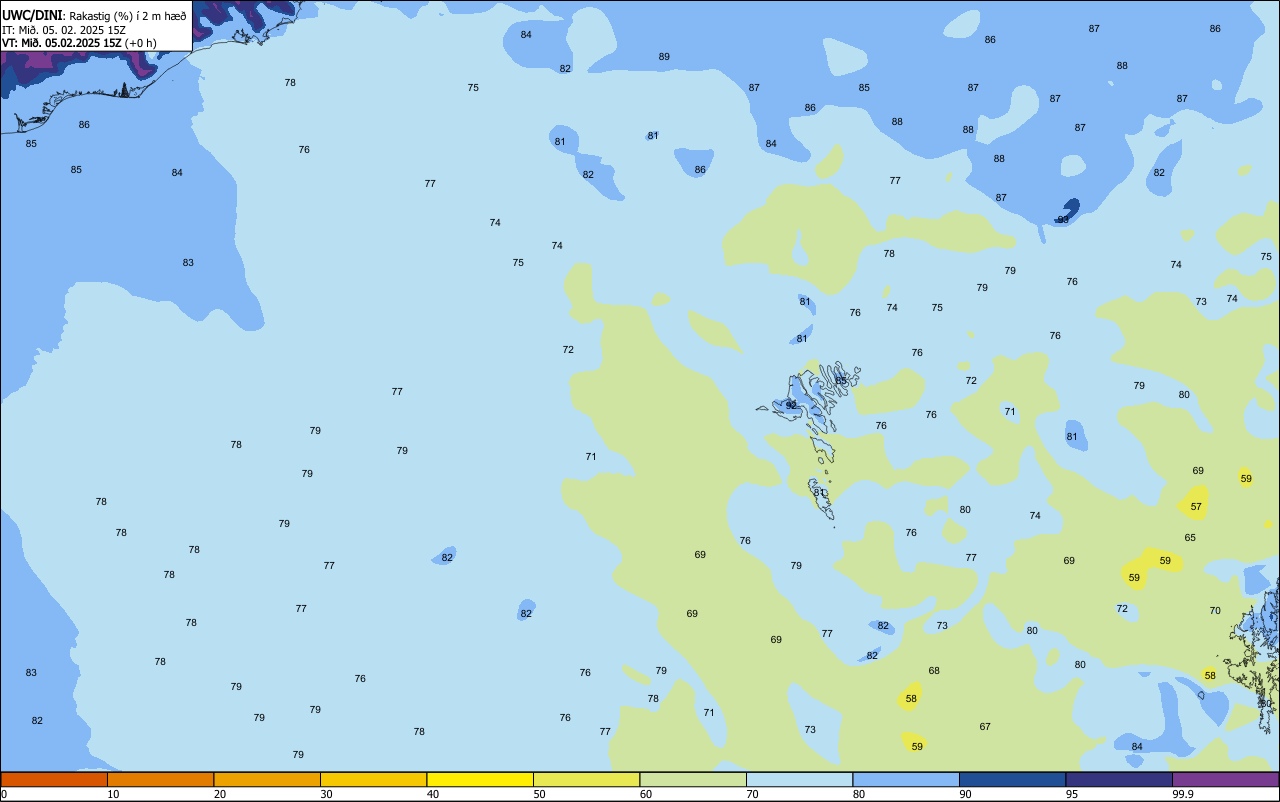Click the 'IT: Mið. 05. 02. 2025 15Z' line
This screenshot has width=1280, height=802.
click(x=64, y=29)
